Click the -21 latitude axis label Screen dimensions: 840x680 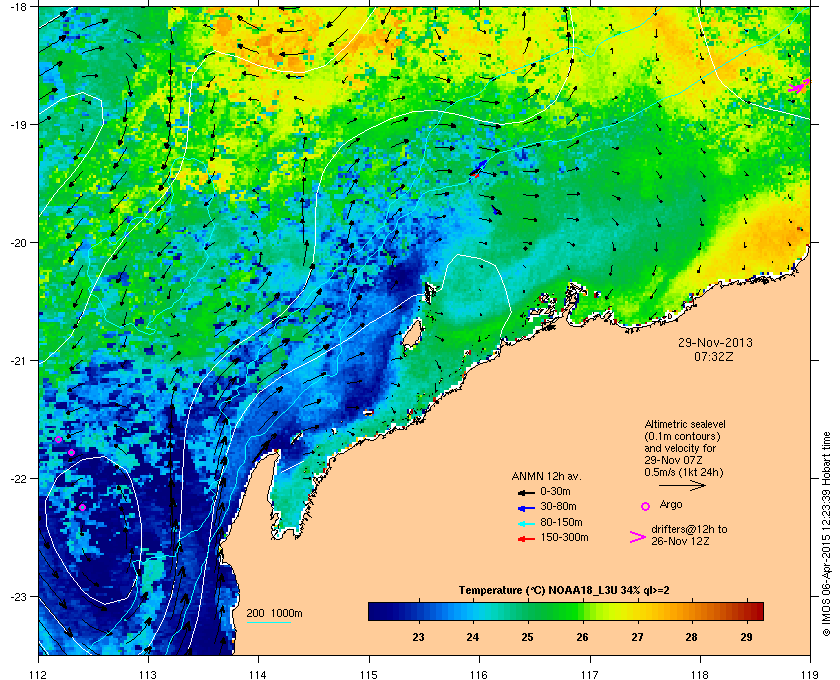tap(18, 360)
